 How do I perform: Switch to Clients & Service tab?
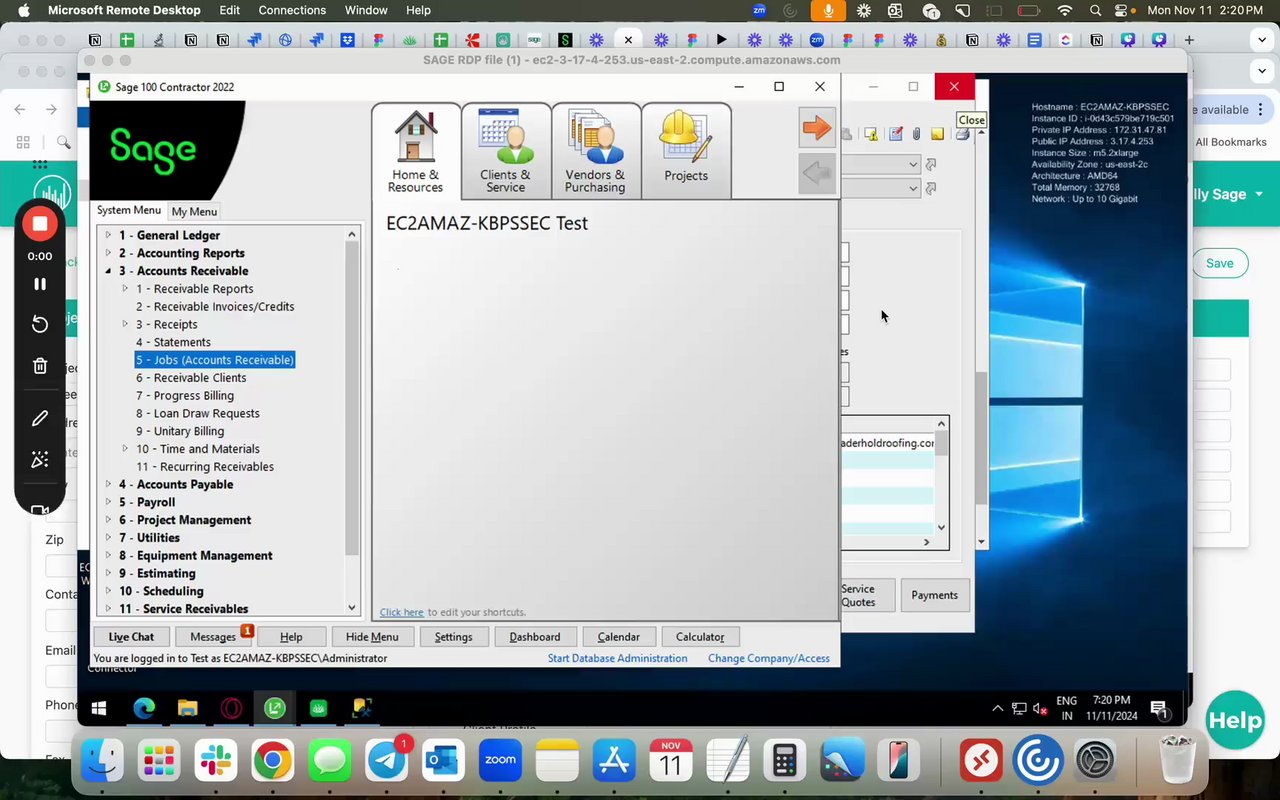[506, 151]
